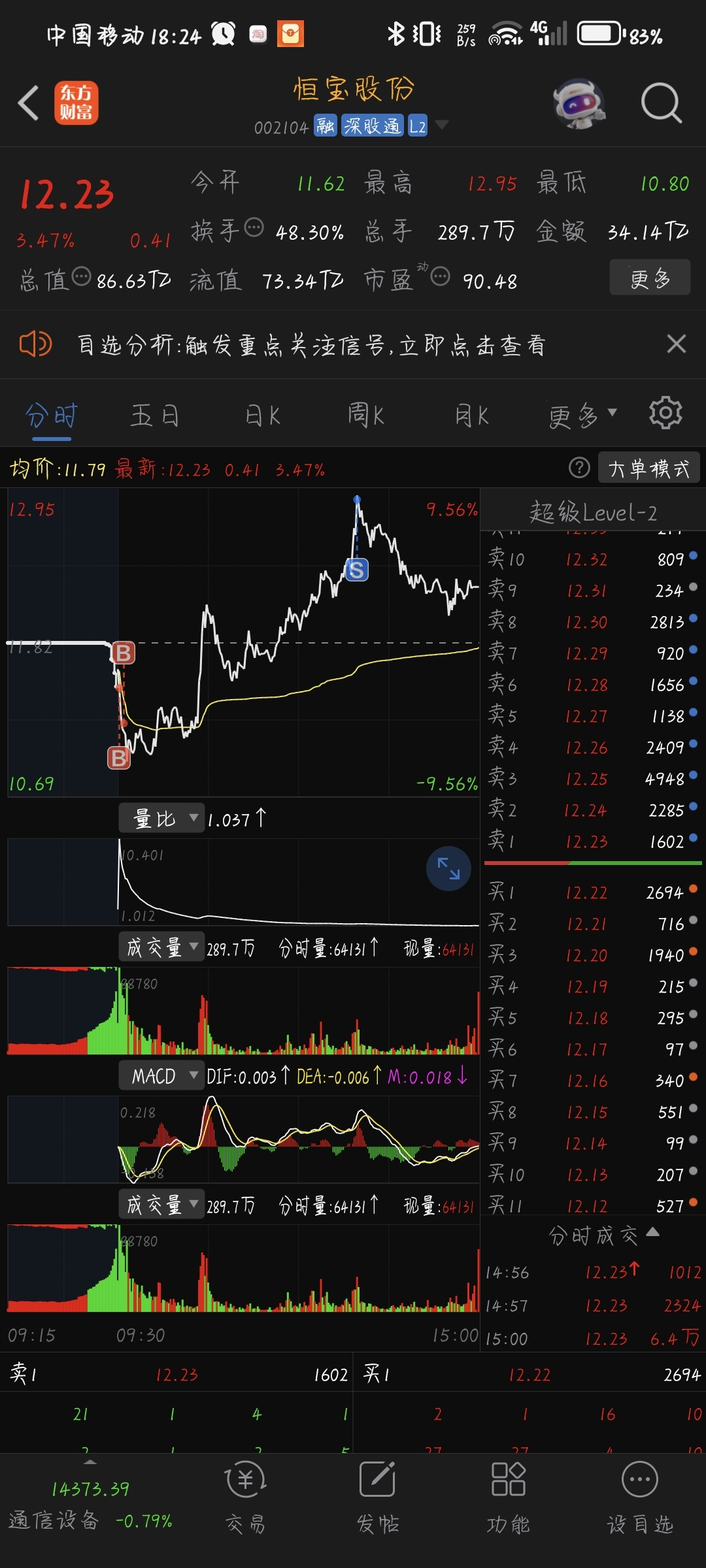Switch to 周K tab
The width and height of the screenshot is (706, 1568).
[365, 416]
